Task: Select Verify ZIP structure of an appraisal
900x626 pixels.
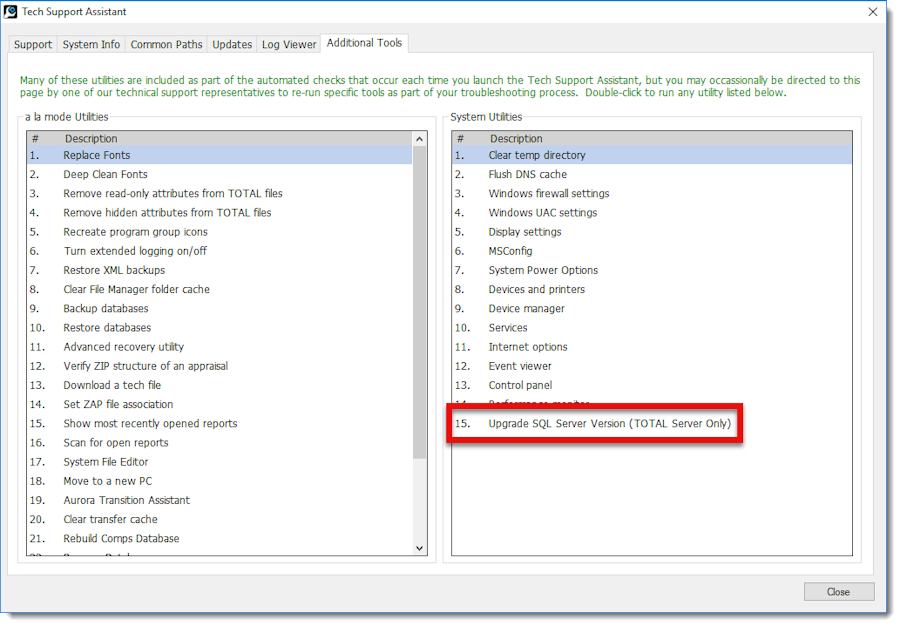Action: tap(219, 366)
